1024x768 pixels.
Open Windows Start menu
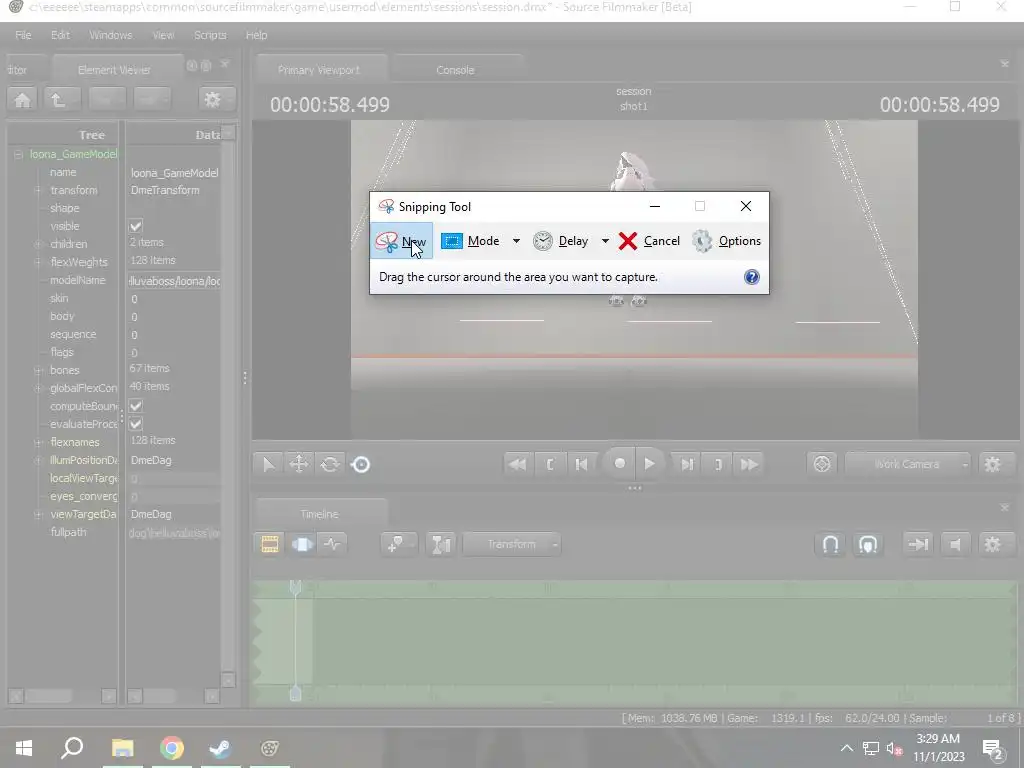click(24, 748)
